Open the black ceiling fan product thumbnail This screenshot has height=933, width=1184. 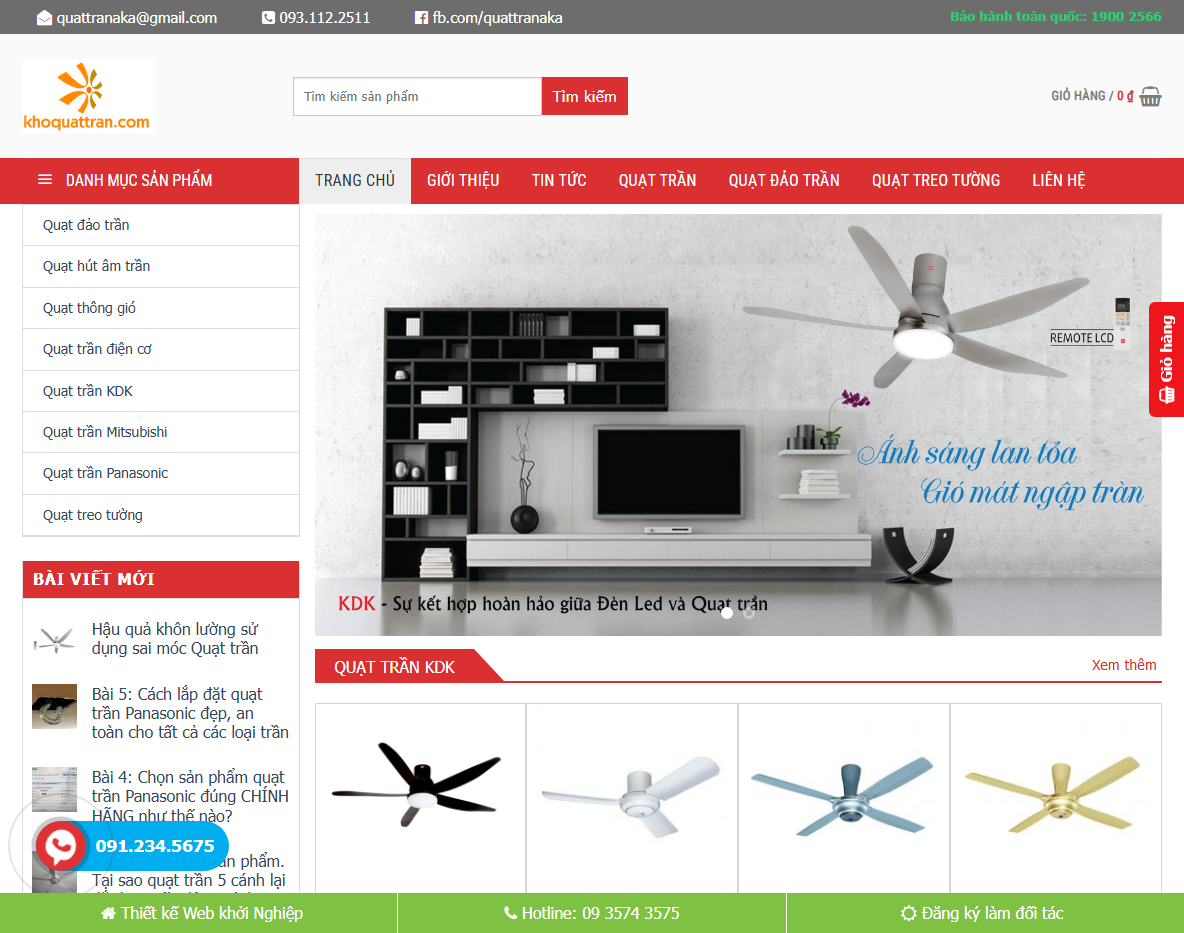[420, 797]
